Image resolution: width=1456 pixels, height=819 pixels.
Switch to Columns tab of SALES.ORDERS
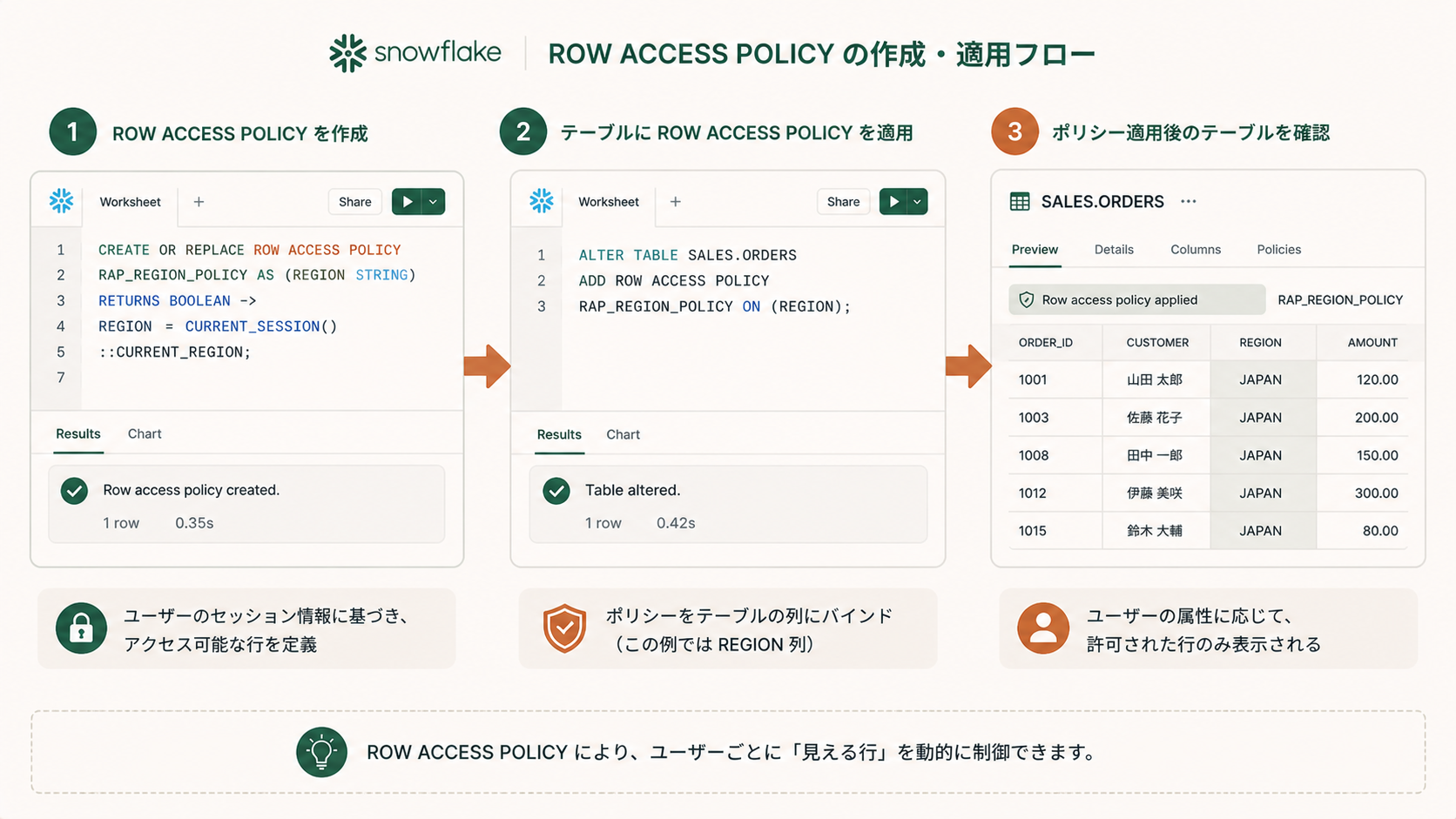tap(1196, 250)
